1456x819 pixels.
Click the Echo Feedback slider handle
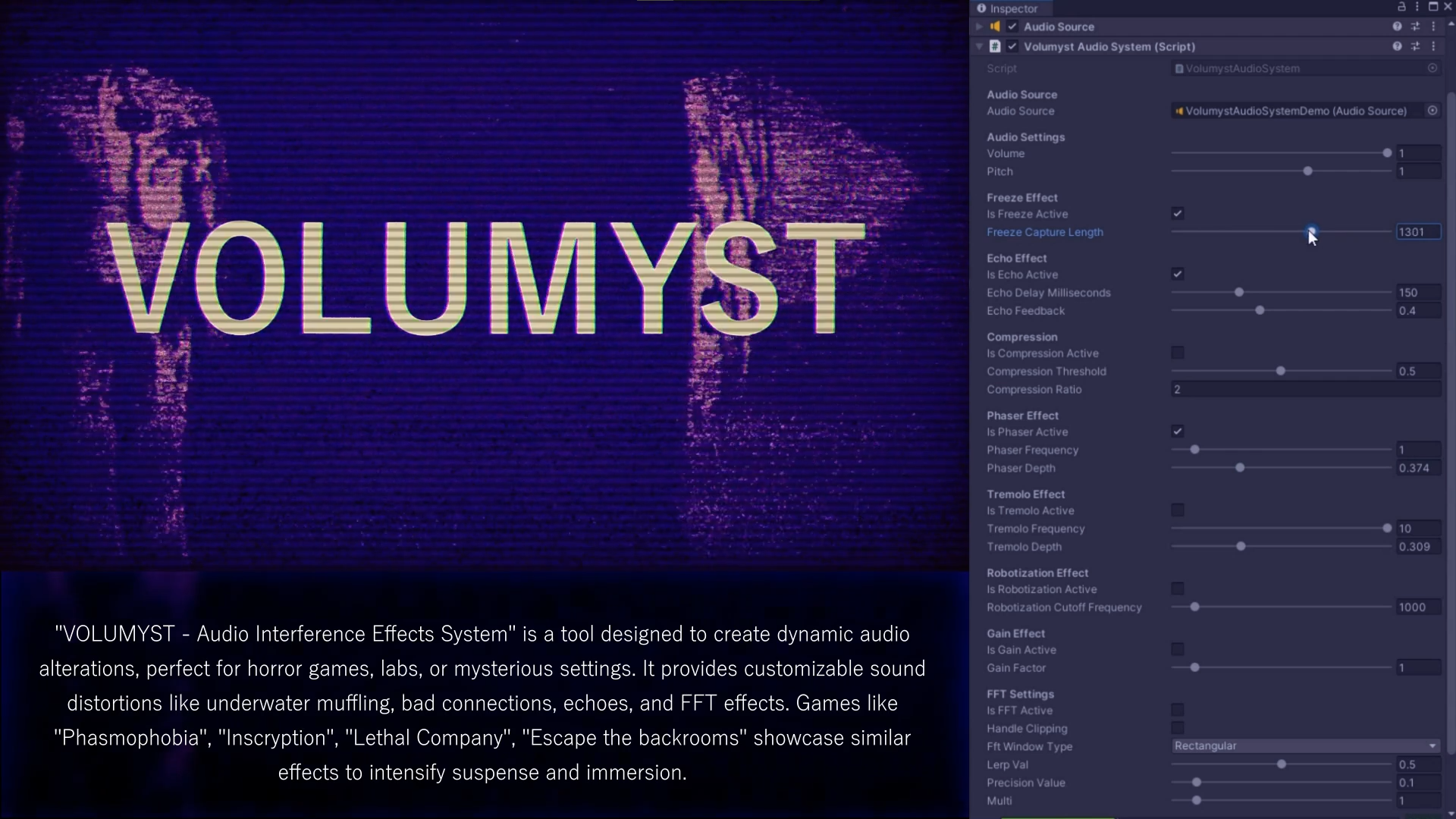pos(1260,311)
